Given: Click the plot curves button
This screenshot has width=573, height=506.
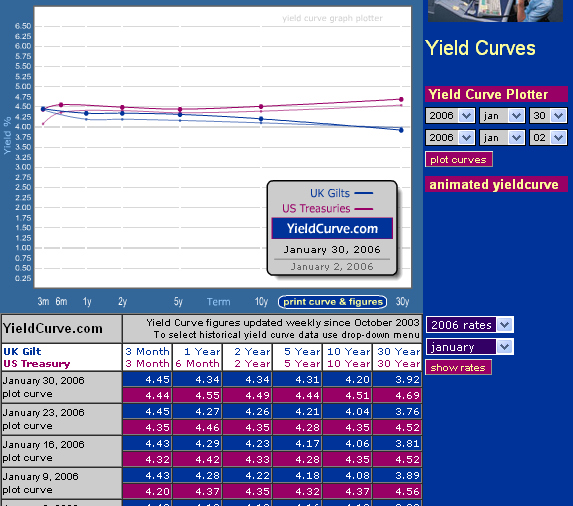Looking at the screenshot, I should (x=459, y=160).
